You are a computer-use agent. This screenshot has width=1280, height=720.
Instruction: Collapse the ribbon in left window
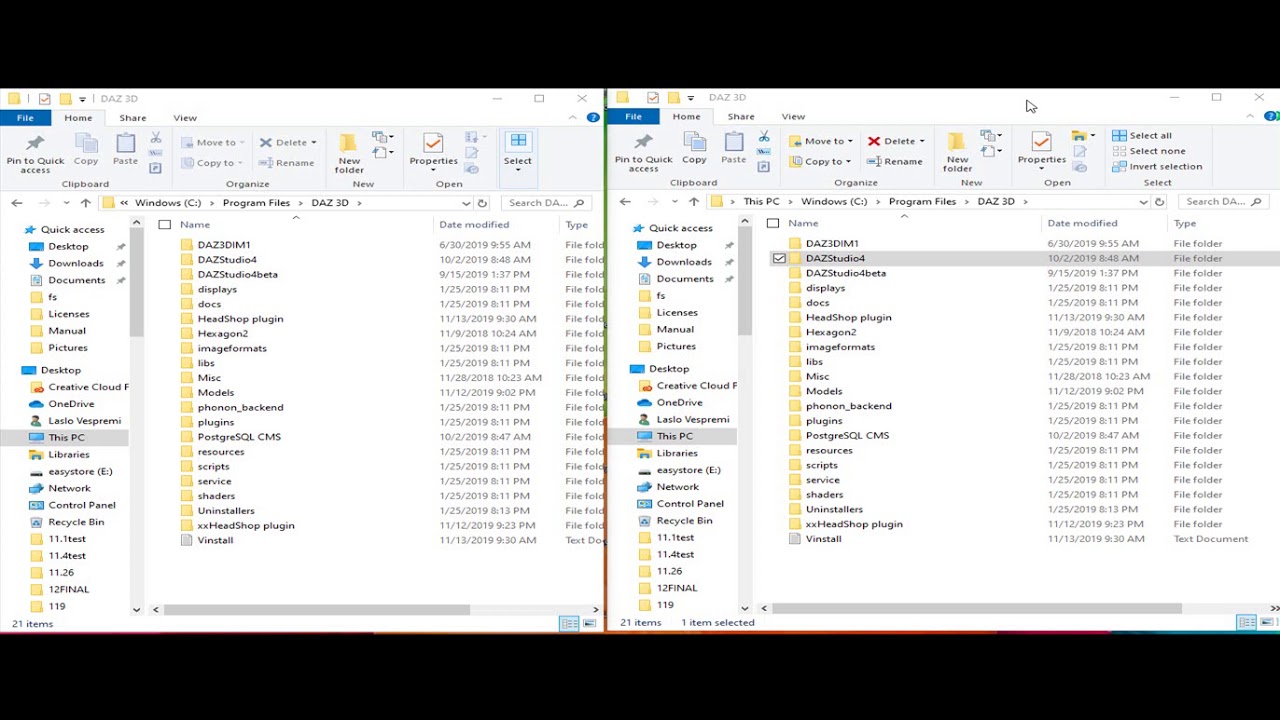(574, 118)
